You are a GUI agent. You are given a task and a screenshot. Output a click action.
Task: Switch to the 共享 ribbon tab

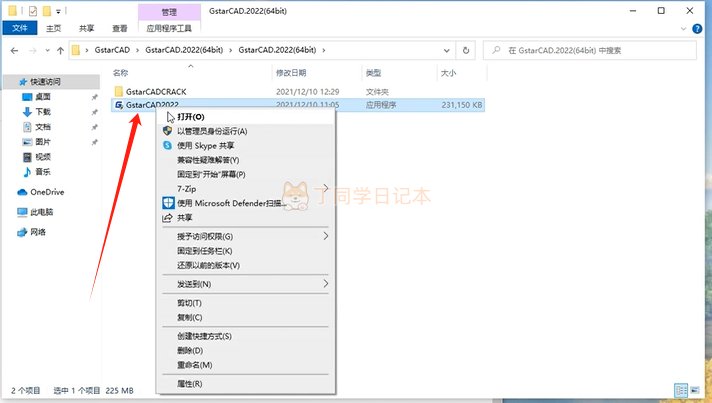pyautogui.click(x=86, y=28)
